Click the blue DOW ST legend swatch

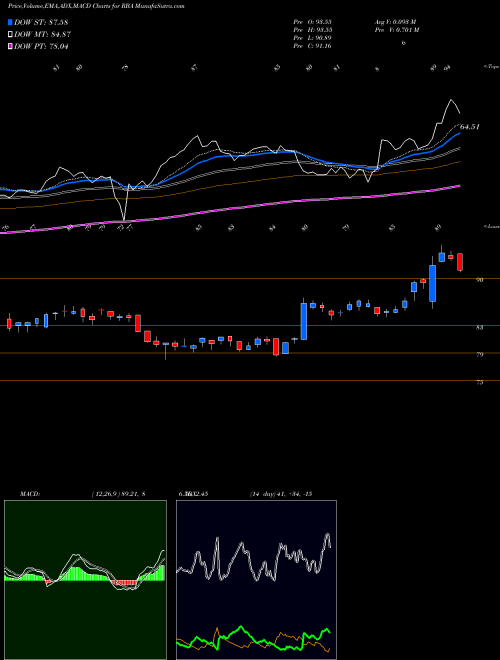tap(10, 22)
